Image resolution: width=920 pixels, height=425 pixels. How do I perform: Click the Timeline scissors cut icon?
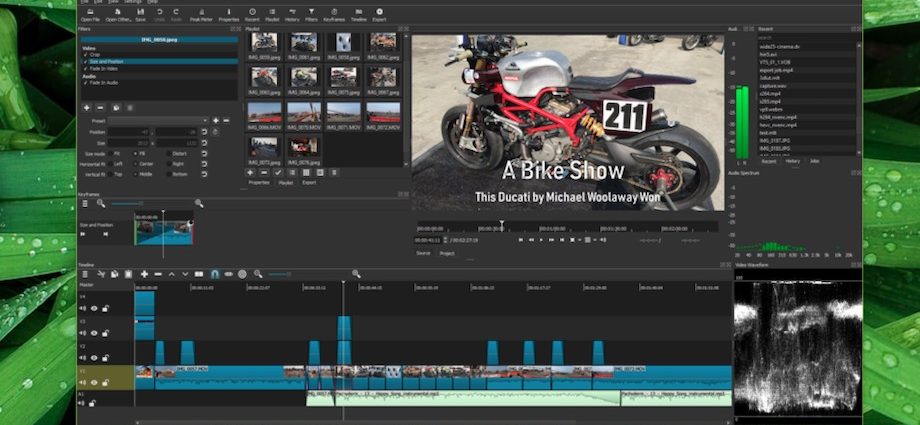(x=101, y=274)
